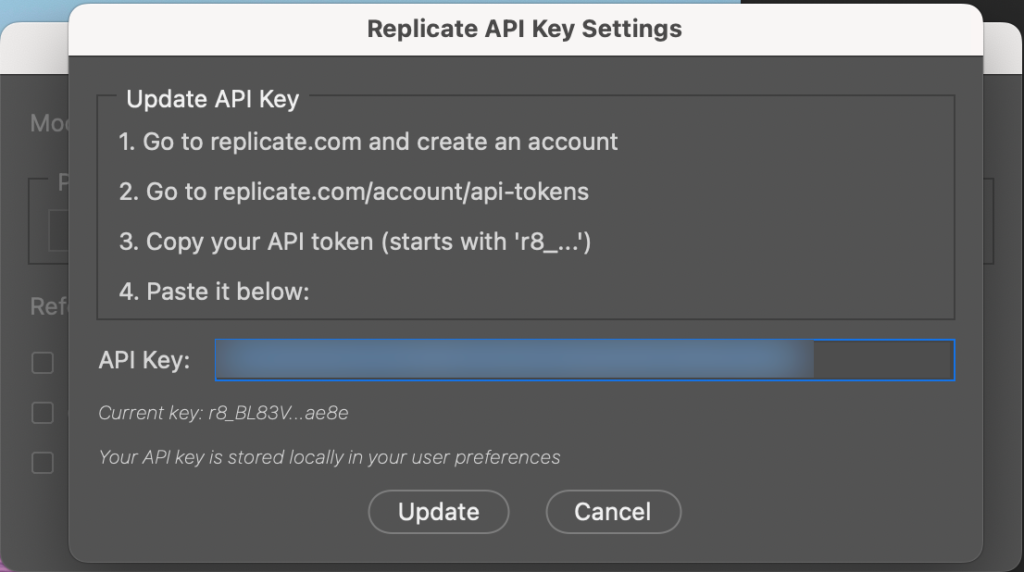Toggle the first checkbox under Ref section
The height and width of the screenshot is (572, 1024).
pyautogui.click(x=42, y=363)
